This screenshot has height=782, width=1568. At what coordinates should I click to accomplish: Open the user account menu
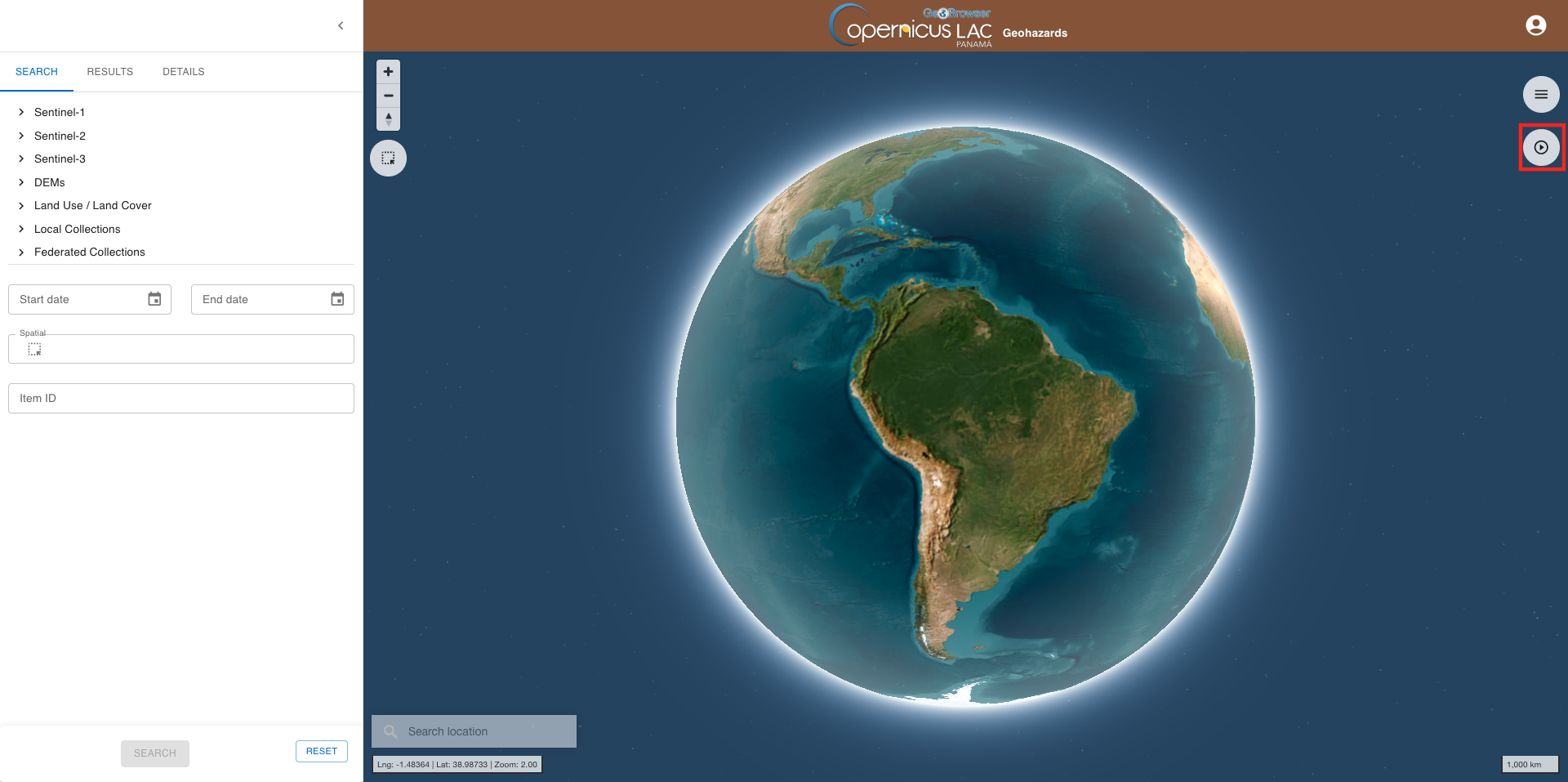(1535, 26)
